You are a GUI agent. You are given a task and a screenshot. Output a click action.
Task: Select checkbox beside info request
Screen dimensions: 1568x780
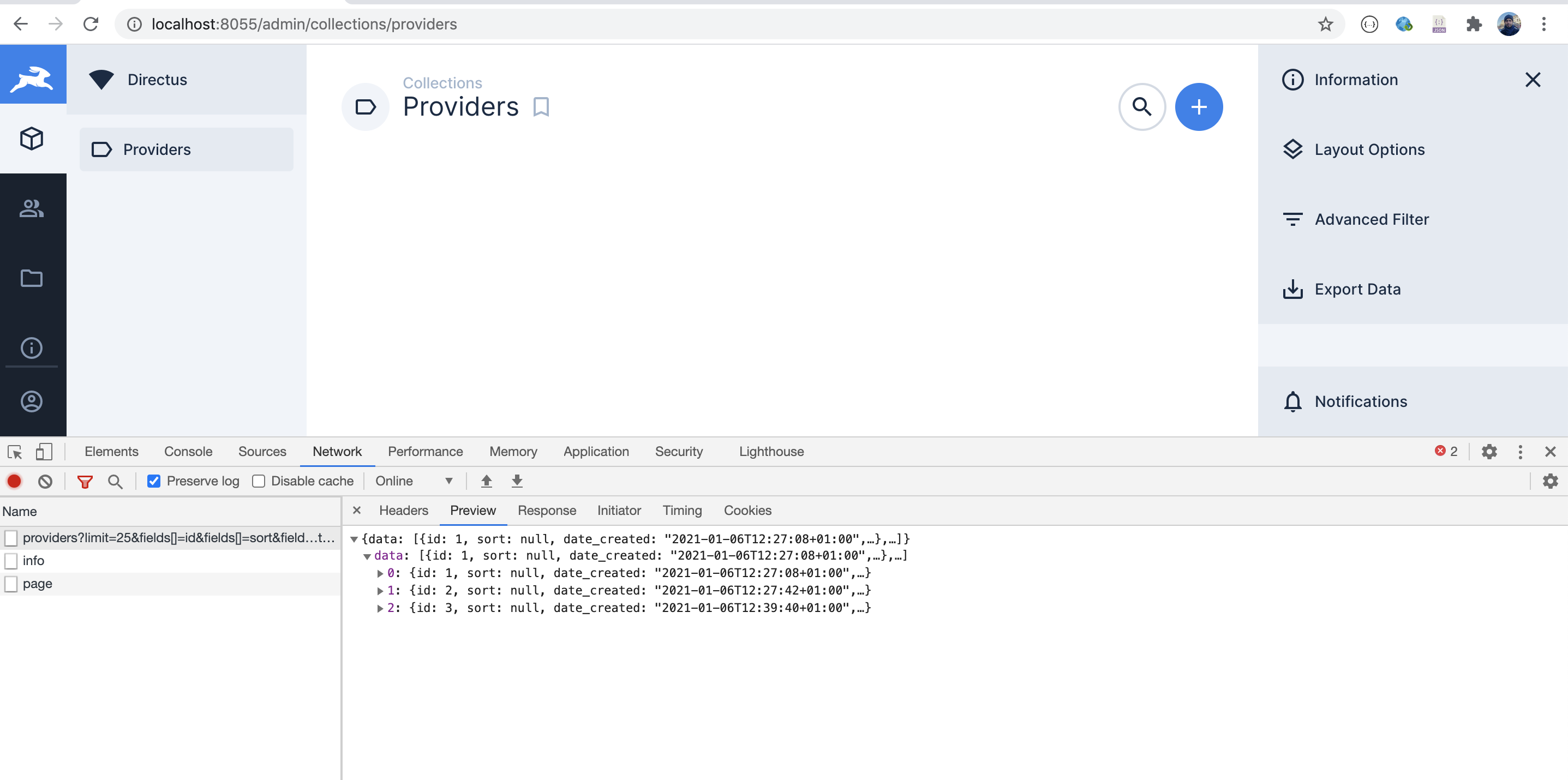[x=11, y=560]
